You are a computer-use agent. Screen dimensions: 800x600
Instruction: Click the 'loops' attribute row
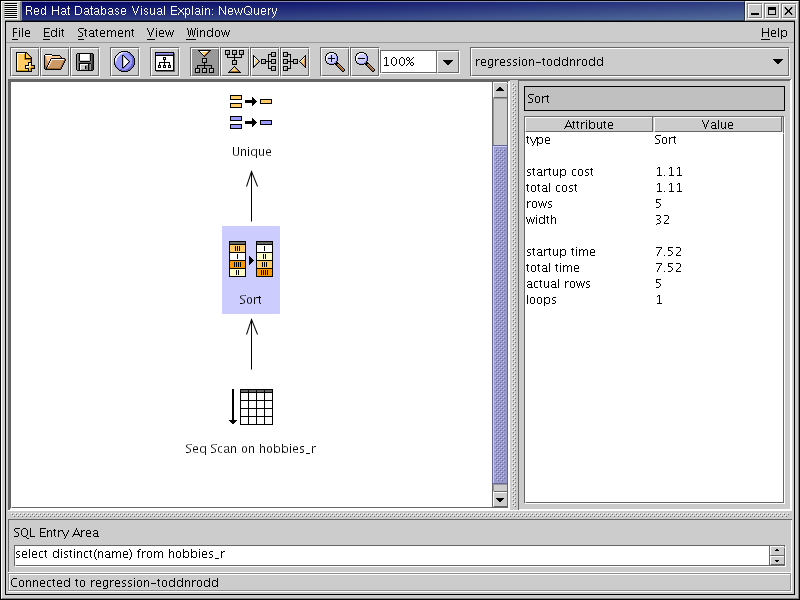tap(654, 300)
